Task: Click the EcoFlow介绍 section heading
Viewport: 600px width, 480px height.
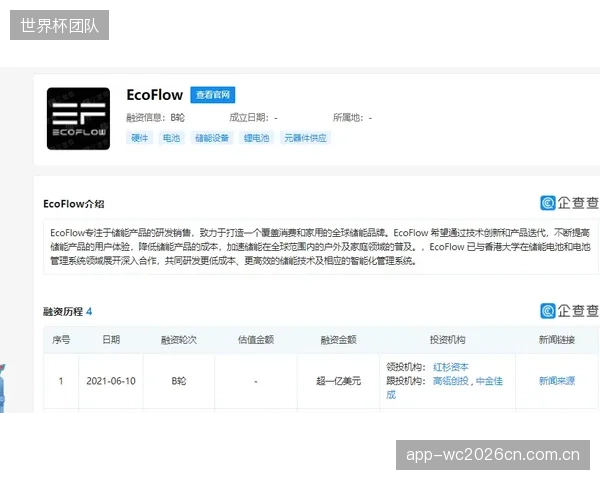Action: tap(74, 204)
